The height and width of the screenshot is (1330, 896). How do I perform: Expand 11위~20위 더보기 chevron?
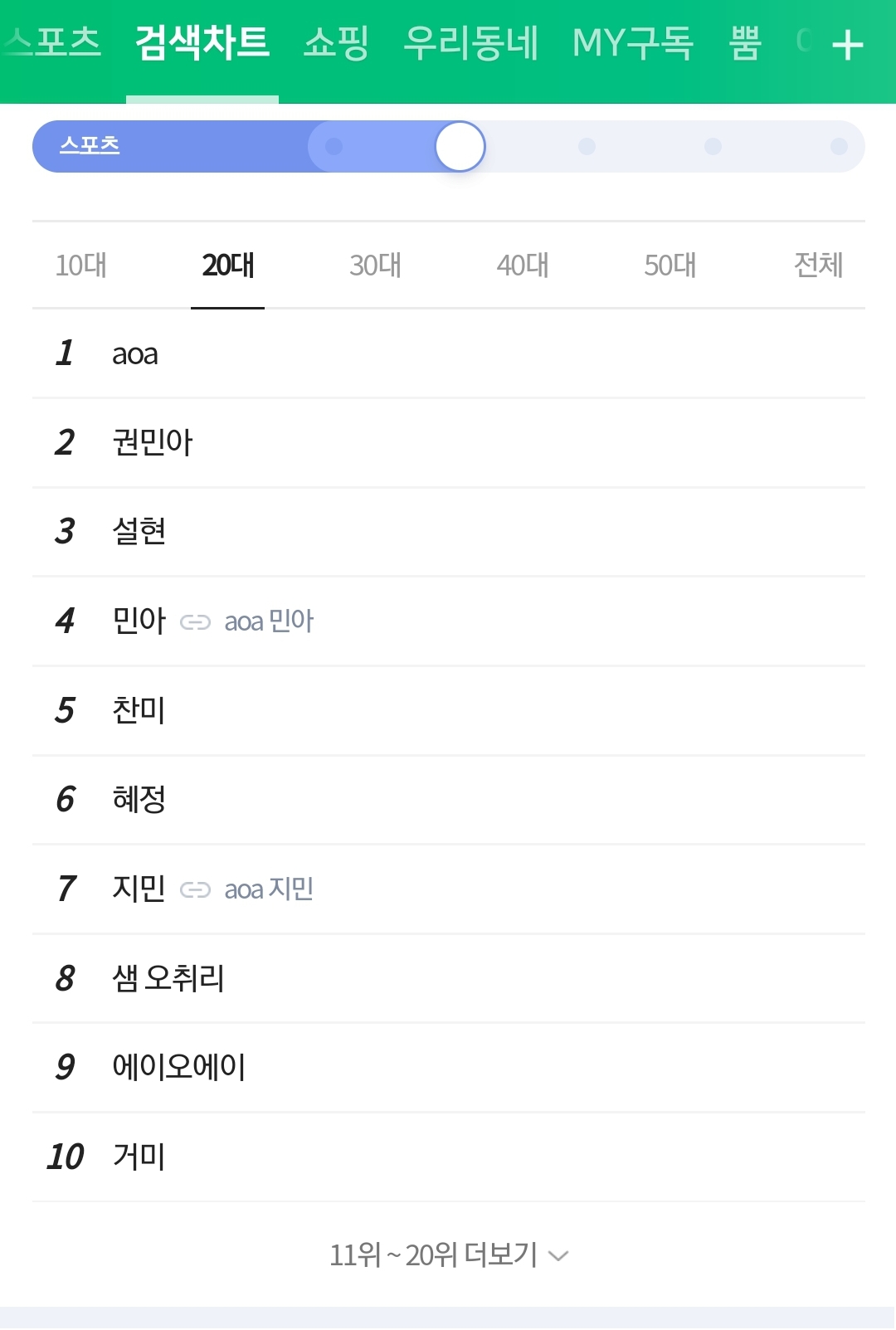pyautogui.click(x=559, y=1255)
